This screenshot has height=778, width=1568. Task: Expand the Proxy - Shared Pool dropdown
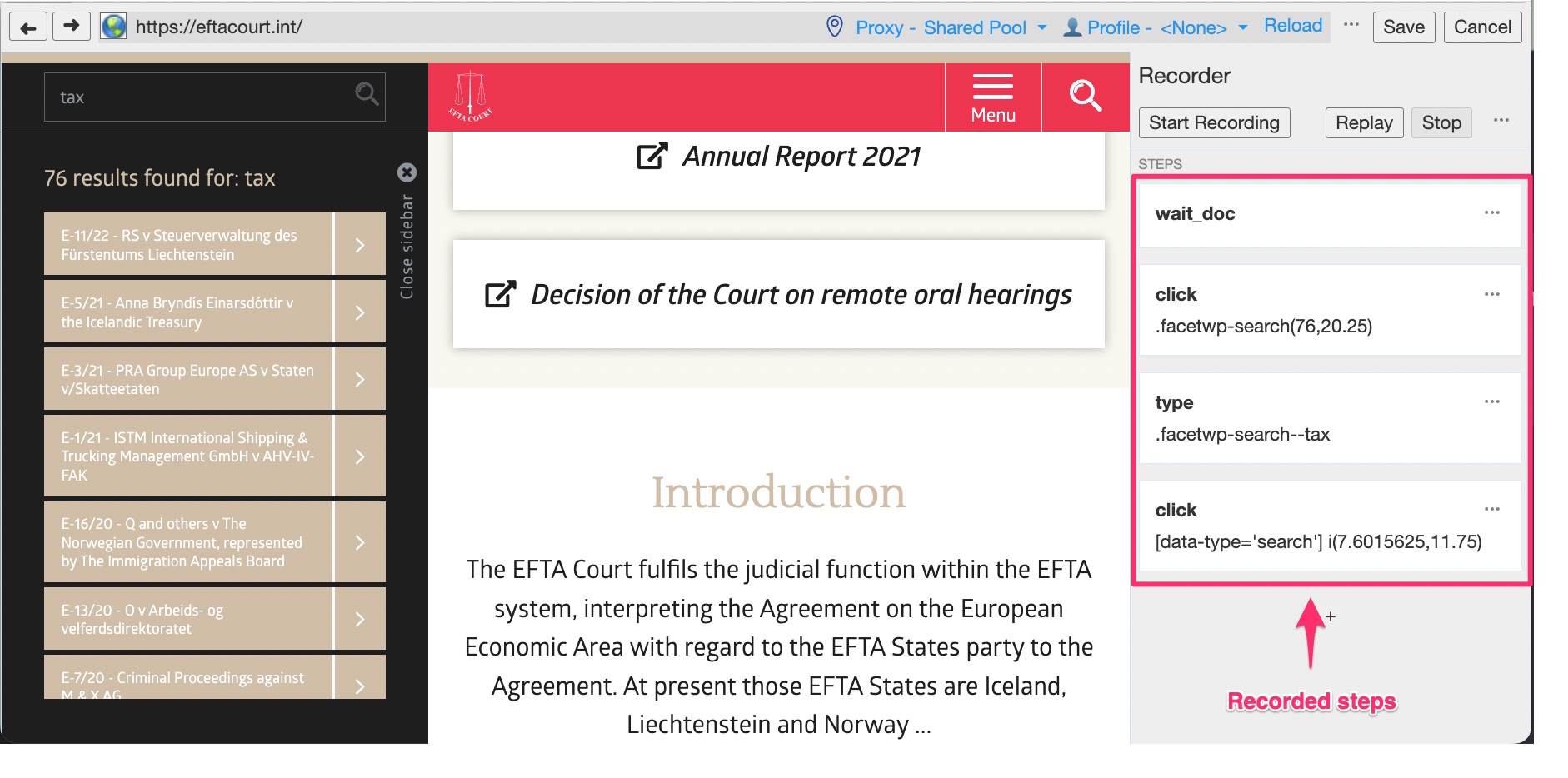pyautogui.click(x=1041, y=27)
